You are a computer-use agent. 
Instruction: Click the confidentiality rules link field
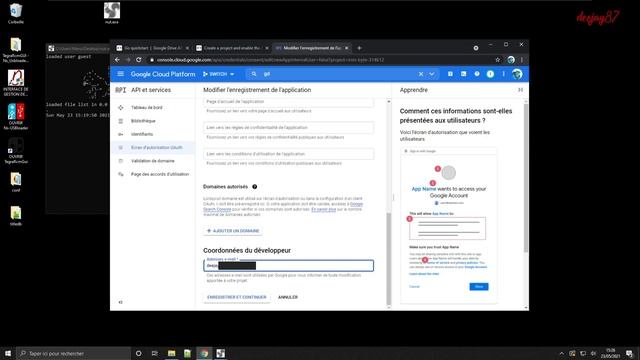click(288, 127)
